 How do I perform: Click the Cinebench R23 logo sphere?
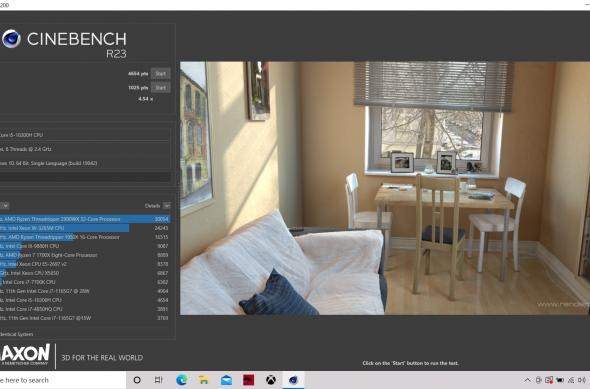(11, 39)
